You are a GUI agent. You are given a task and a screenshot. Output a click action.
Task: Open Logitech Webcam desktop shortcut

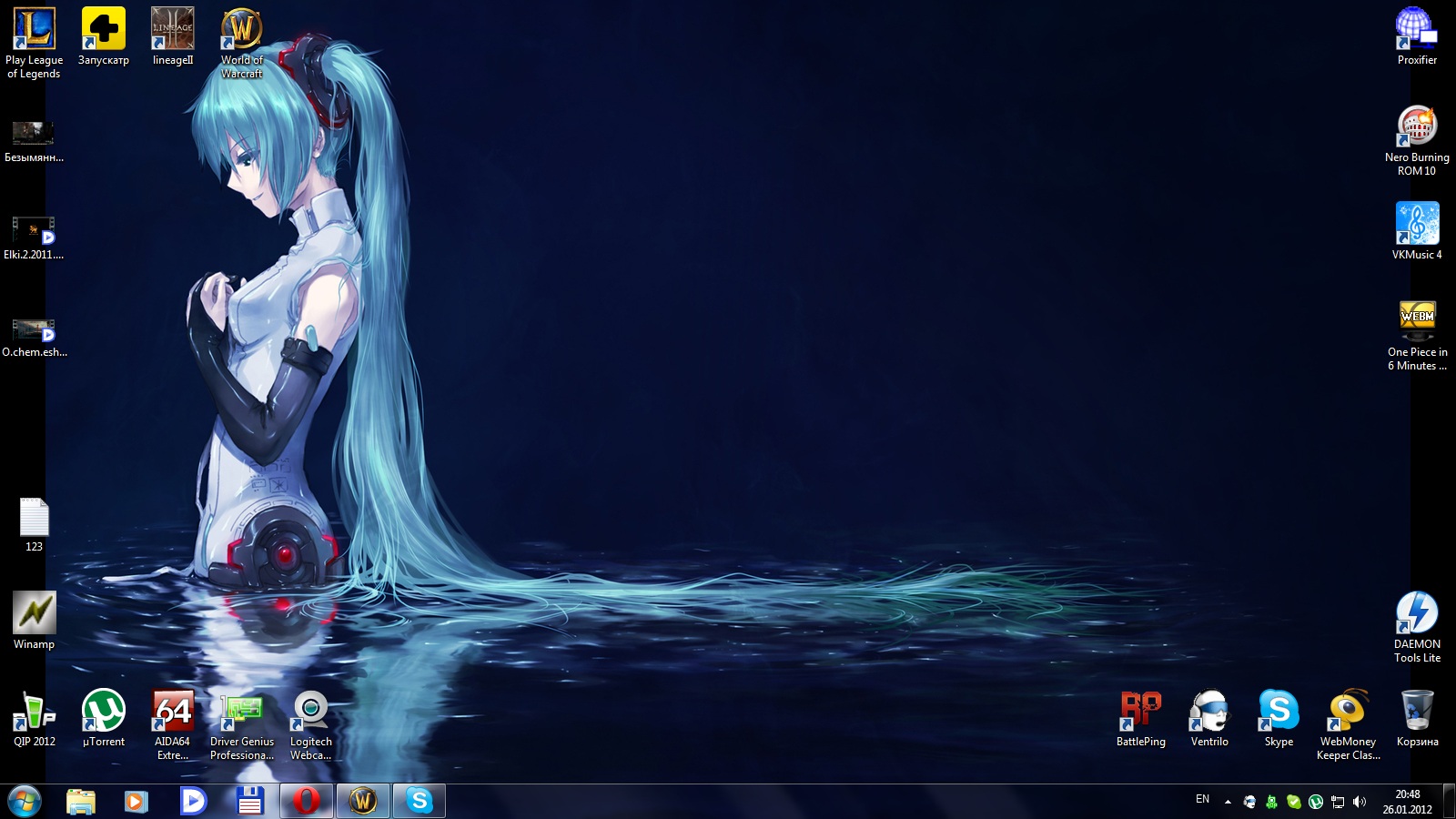[x=311, y=724]
